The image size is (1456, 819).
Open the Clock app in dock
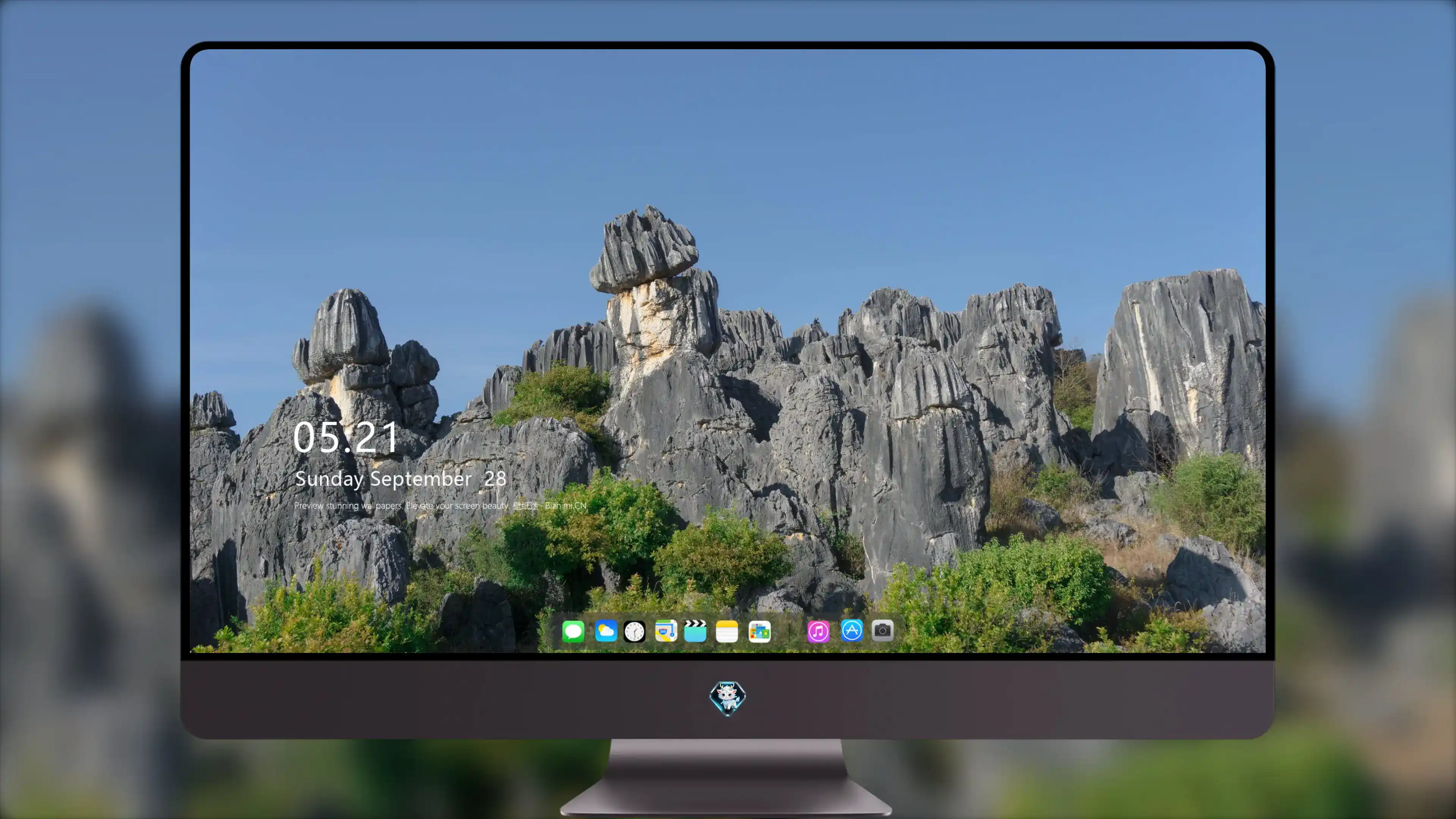pos(634,631)
